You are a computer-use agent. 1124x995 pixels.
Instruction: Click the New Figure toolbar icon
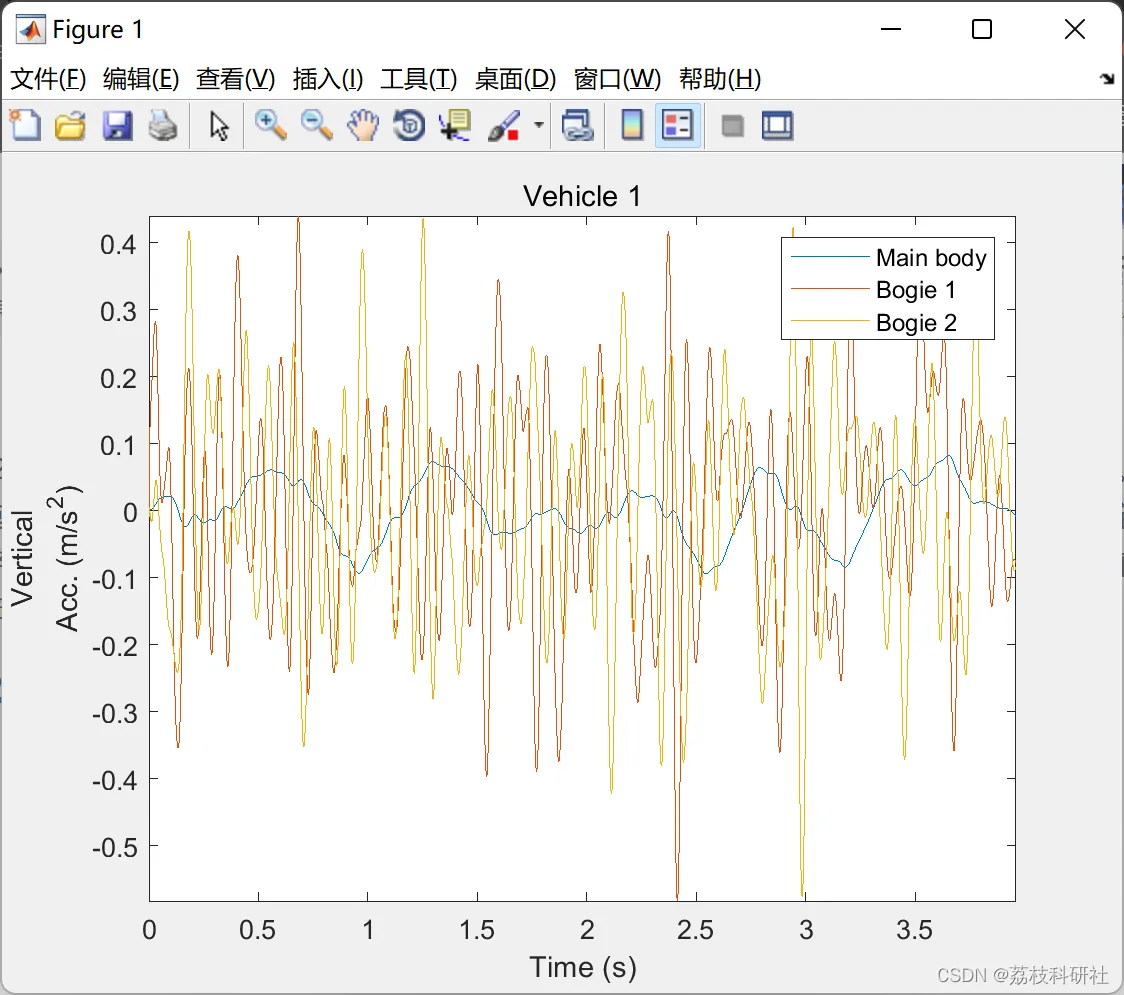26,125
